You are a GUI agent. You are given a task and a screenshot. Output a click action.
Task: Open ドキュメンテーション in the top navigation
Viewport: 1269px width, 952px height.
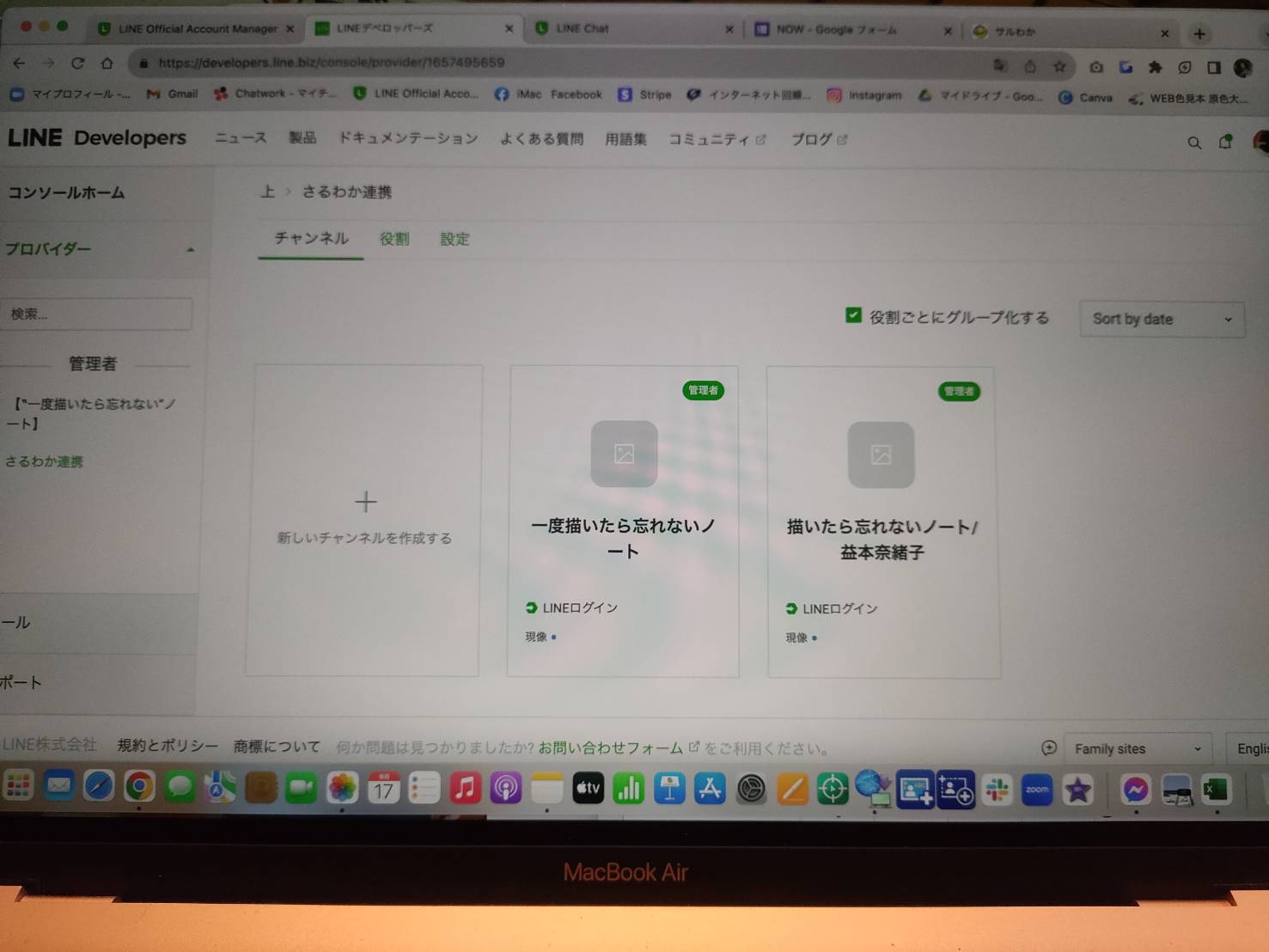(408, 138)
